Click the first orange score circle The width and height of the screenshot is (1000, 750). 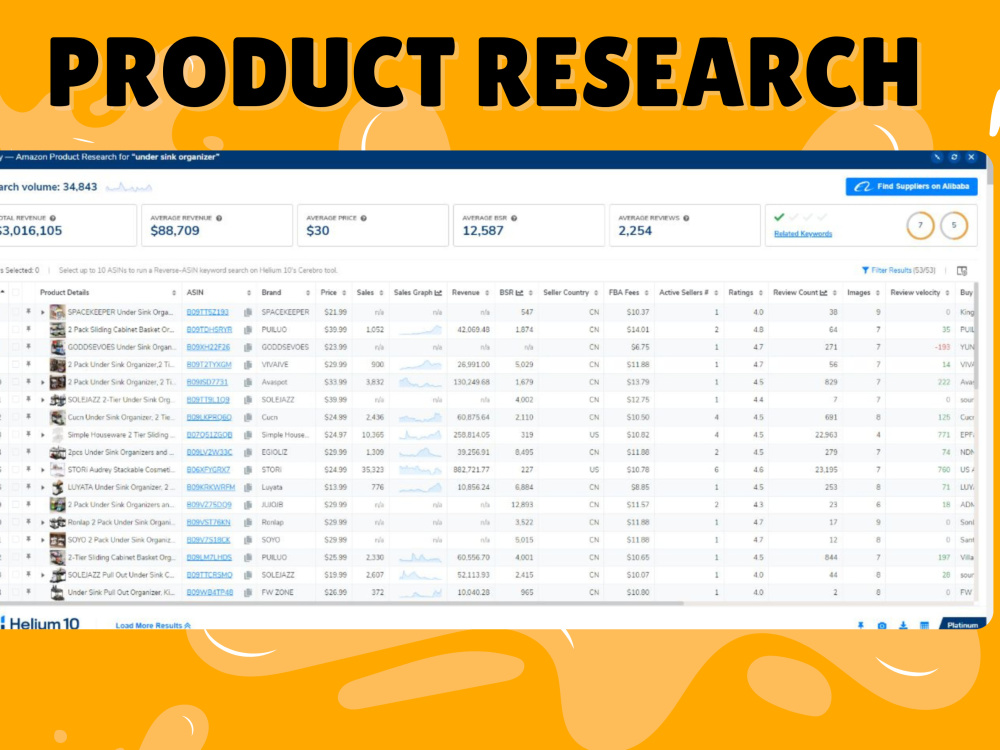920,225
